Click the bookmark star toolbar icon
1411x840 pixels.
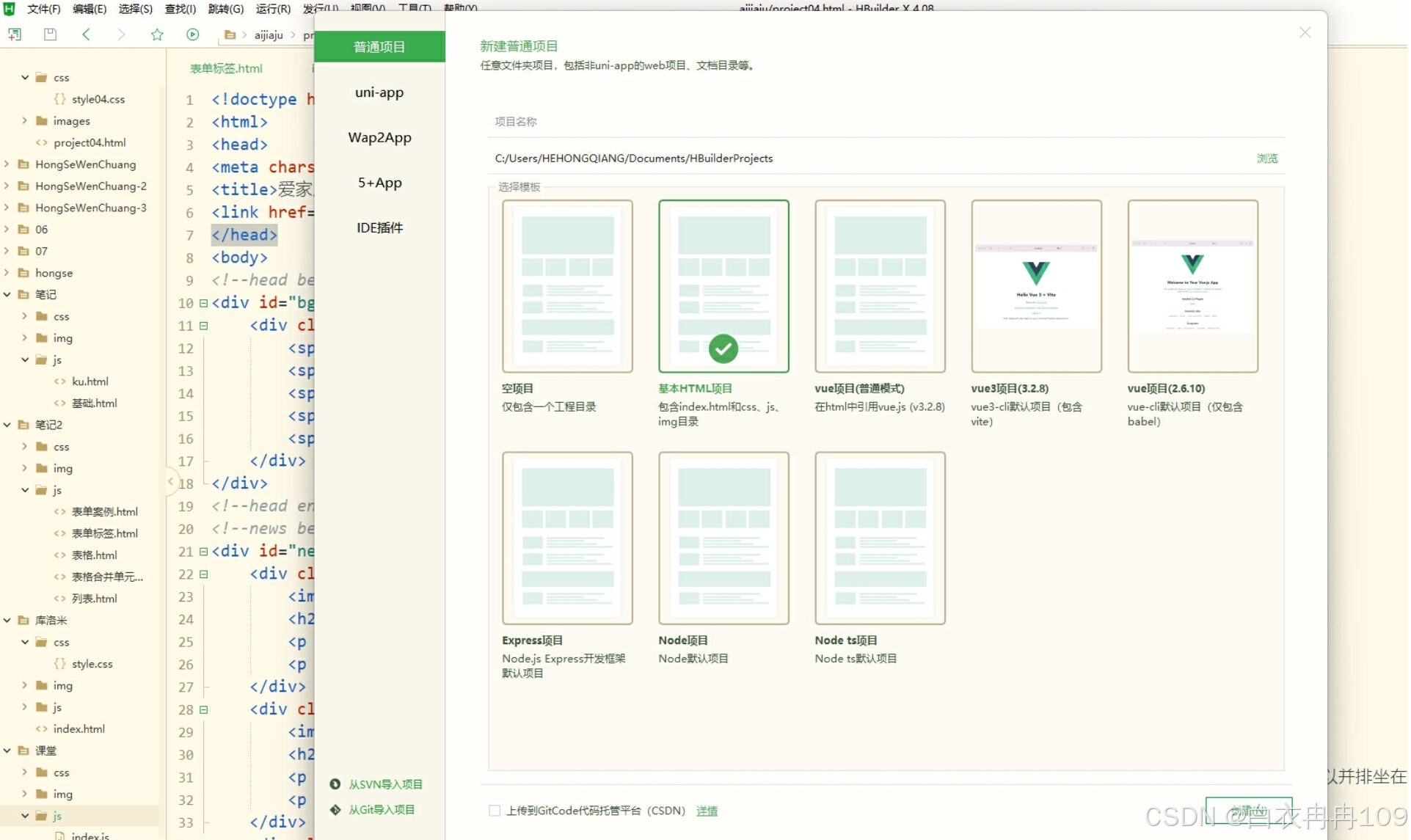point(157,34)
